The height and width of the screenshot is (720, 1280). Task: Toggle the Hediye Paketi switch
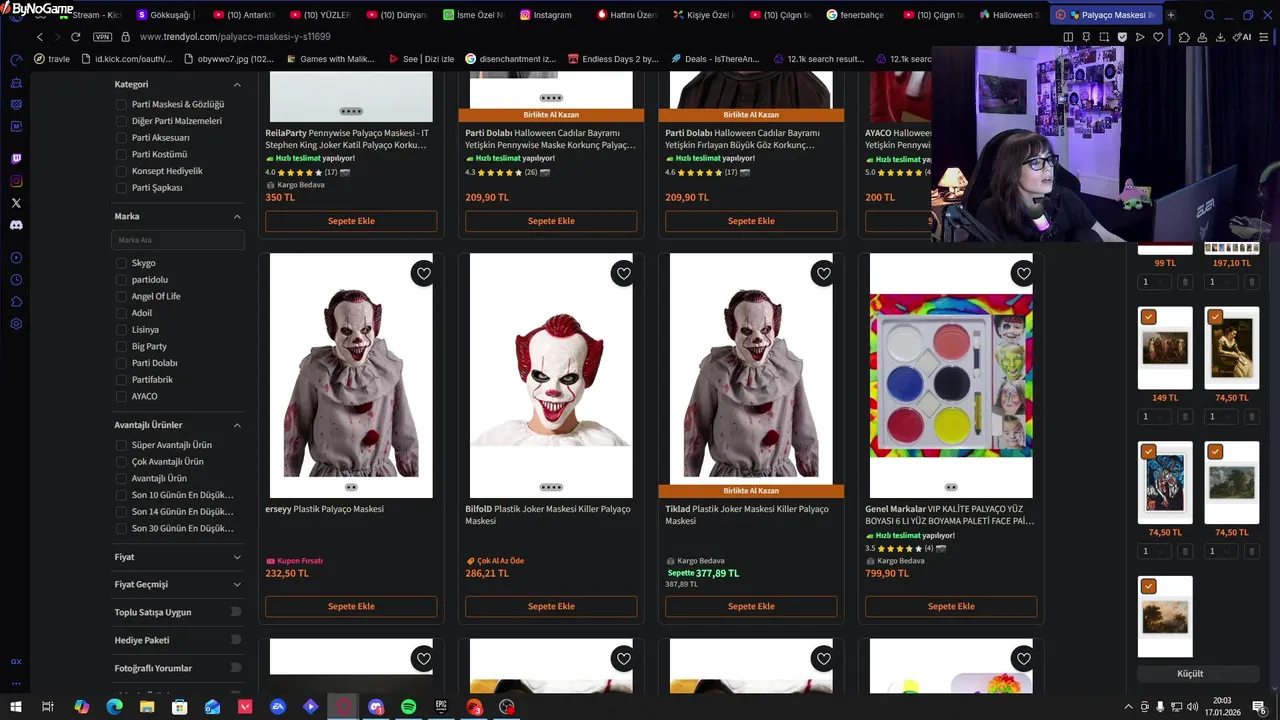point(236,639)
